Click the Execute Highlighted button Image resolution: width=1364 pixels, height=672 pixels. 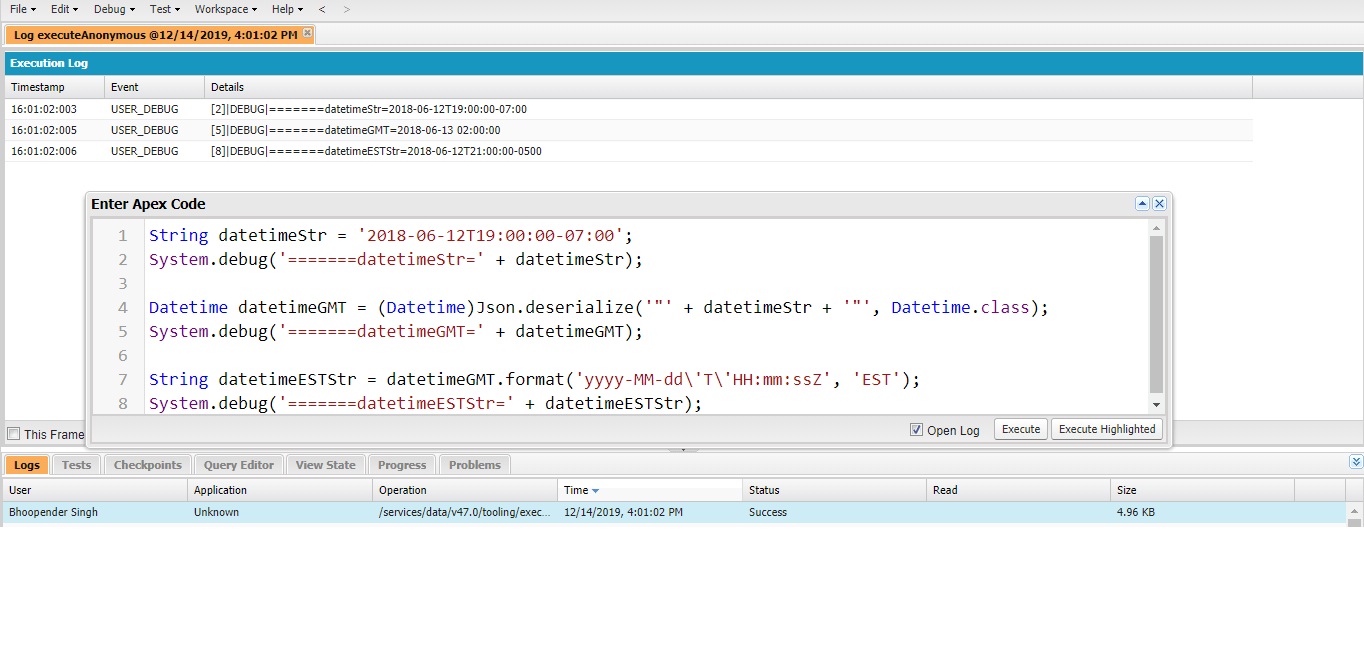[x=1107, y=429]
